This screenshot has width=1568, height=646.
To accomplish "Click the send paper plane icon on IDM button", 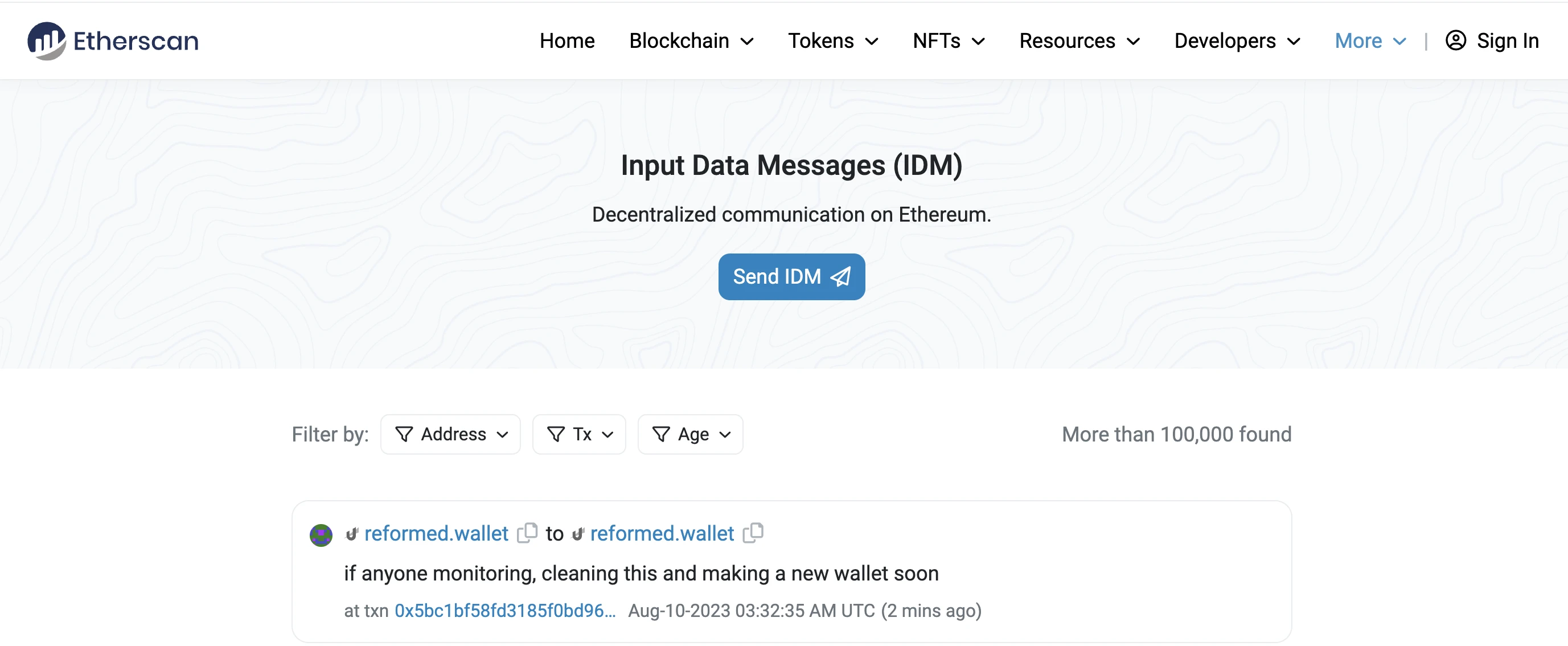I will pos(841,277).
